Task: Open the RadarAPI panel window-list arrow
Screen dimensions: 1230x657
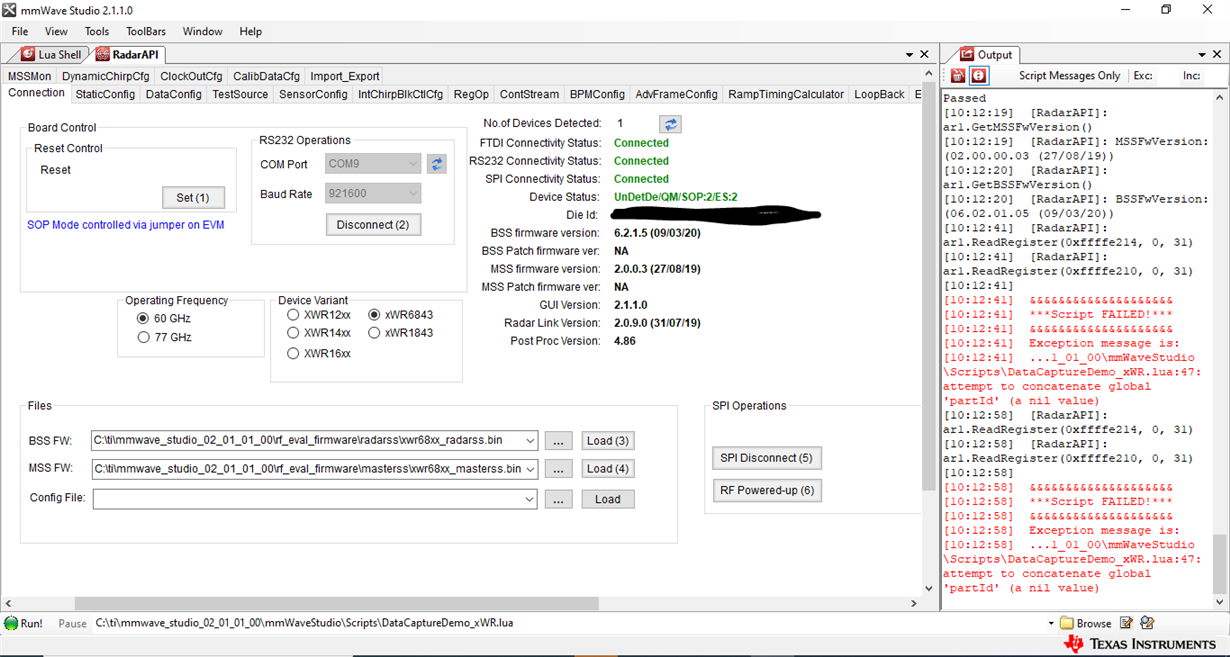Action: coord(909,55)
